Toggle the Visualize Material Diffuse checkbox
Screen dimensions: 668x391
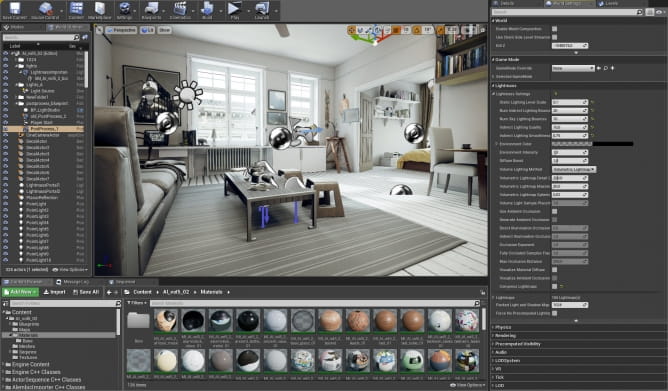click(x=554, y=270)
